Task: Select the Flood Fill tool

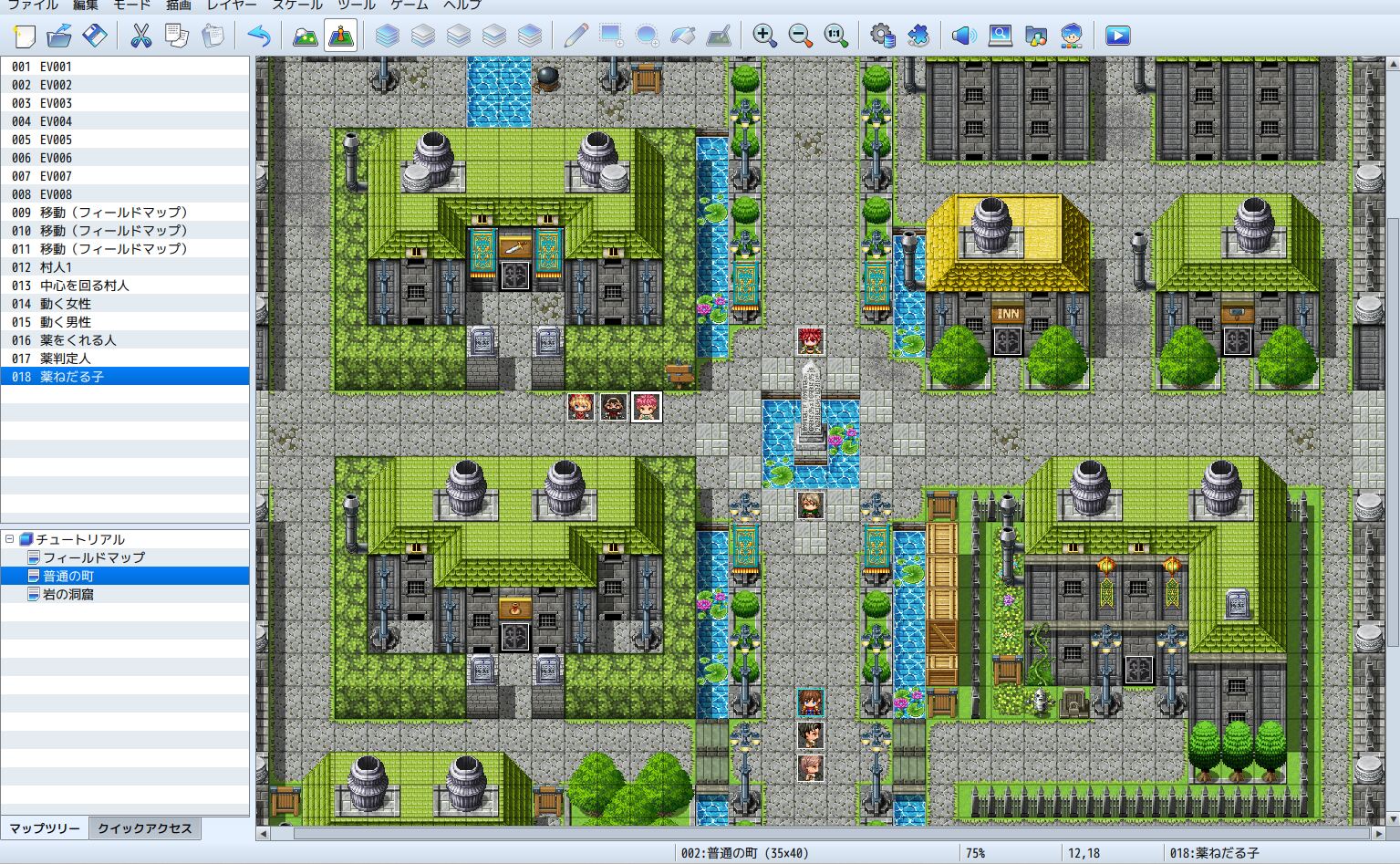Action: (x=682, y=36)
